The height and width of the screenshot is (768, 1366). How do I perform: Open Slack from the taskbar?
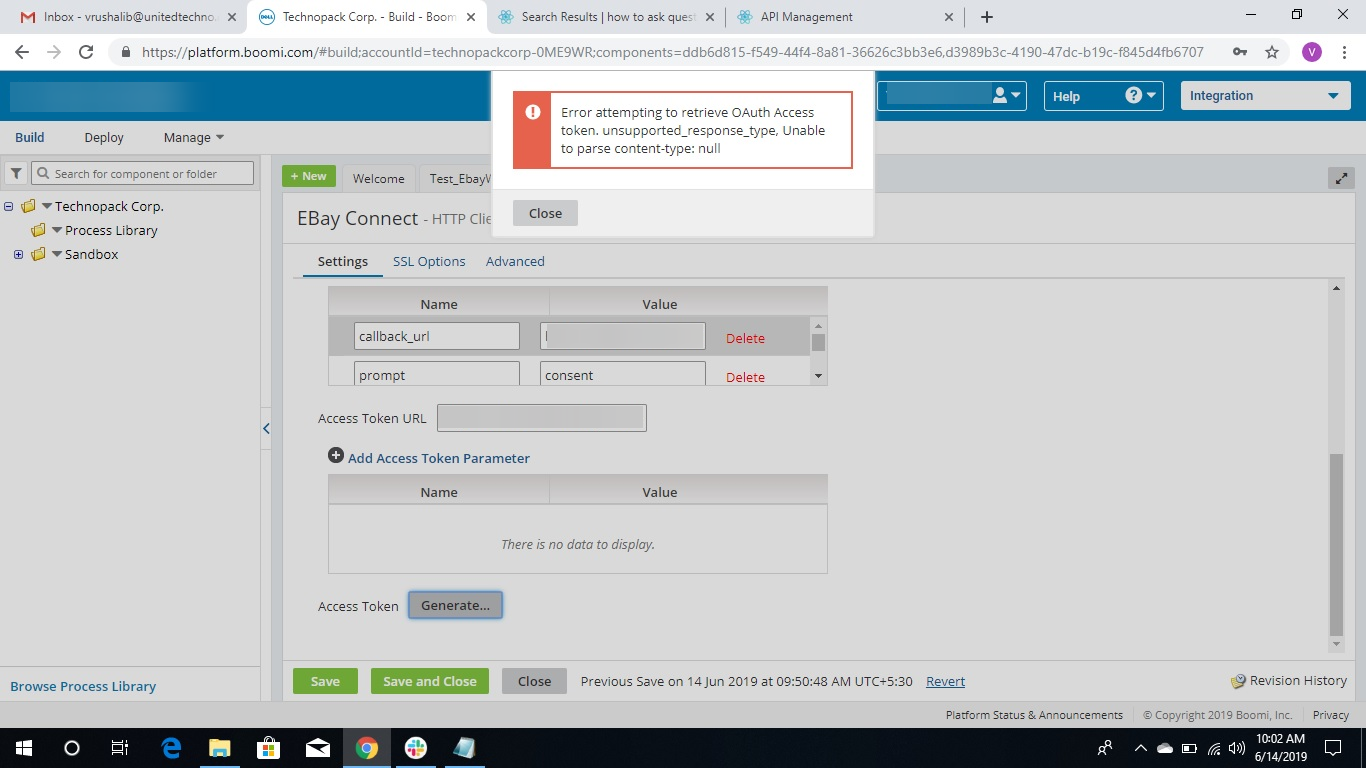click(x=416, y=748)
